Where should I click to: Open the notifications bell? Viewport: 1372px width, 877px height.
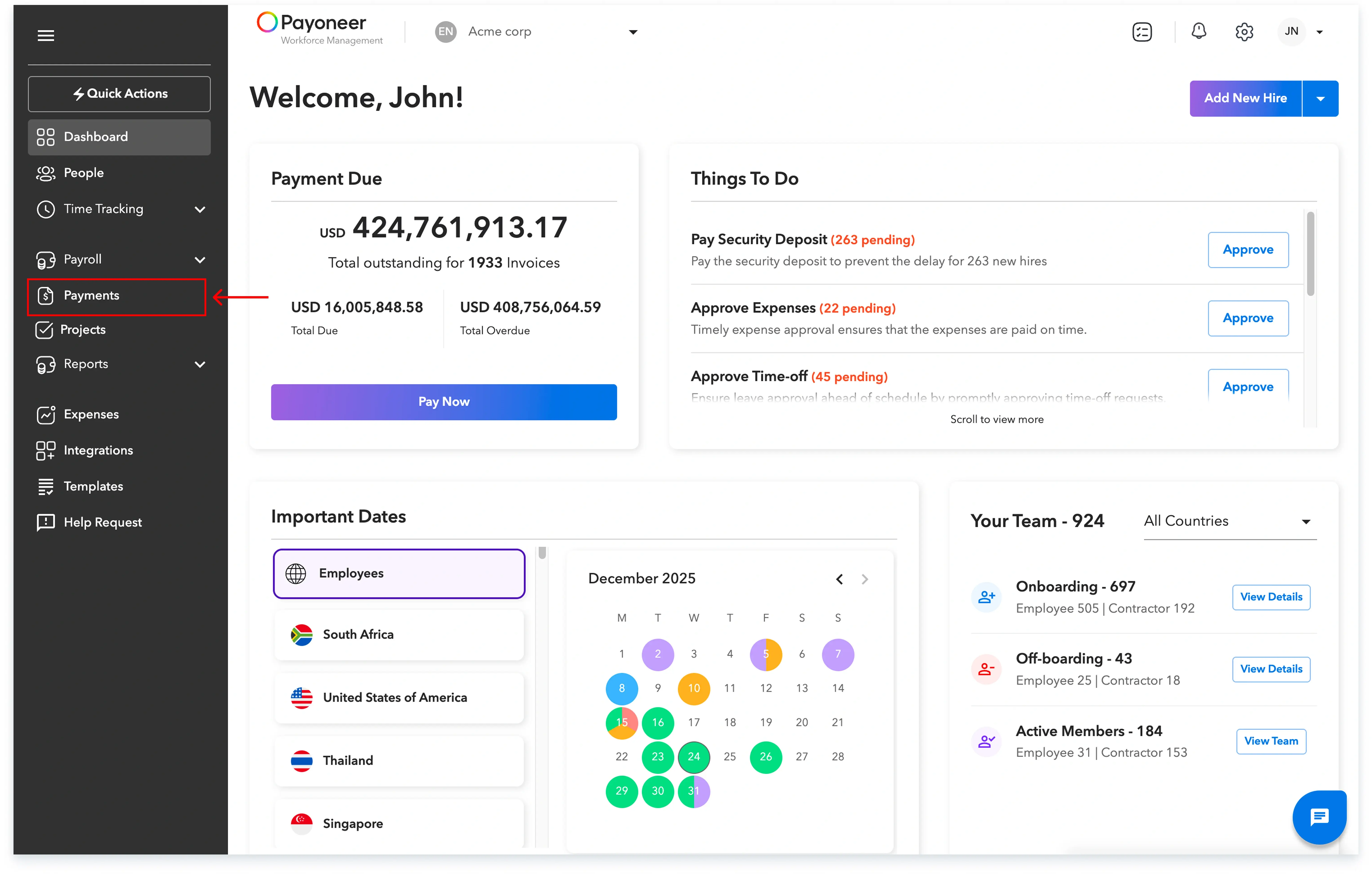pyautogui.click(x=1199, y=31)
